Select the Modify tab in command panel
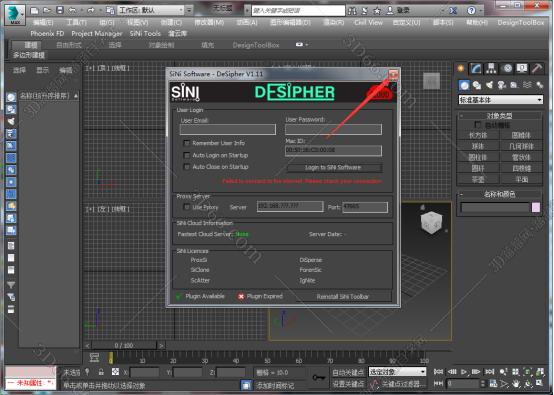The width and height of the screenshot is (554, 395). click(475, 68)
